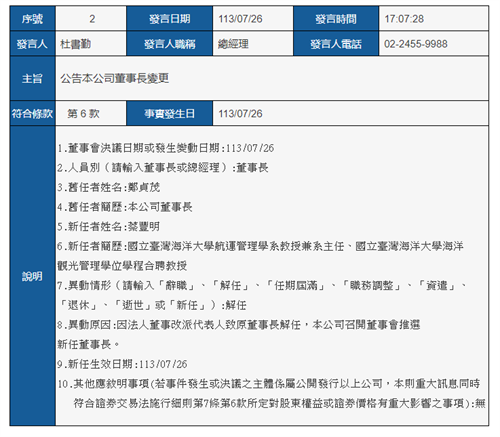Click item 9 effective date 113/07/26
The height and width of the screenshot is (437, 500).
pos(122,364)
